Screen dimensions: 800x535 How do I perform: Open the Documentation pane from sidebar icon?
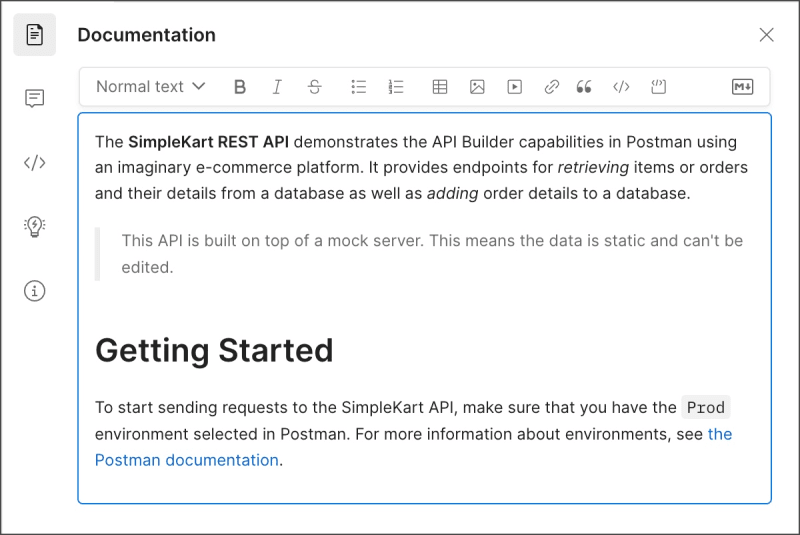click(x=34, y=35)
